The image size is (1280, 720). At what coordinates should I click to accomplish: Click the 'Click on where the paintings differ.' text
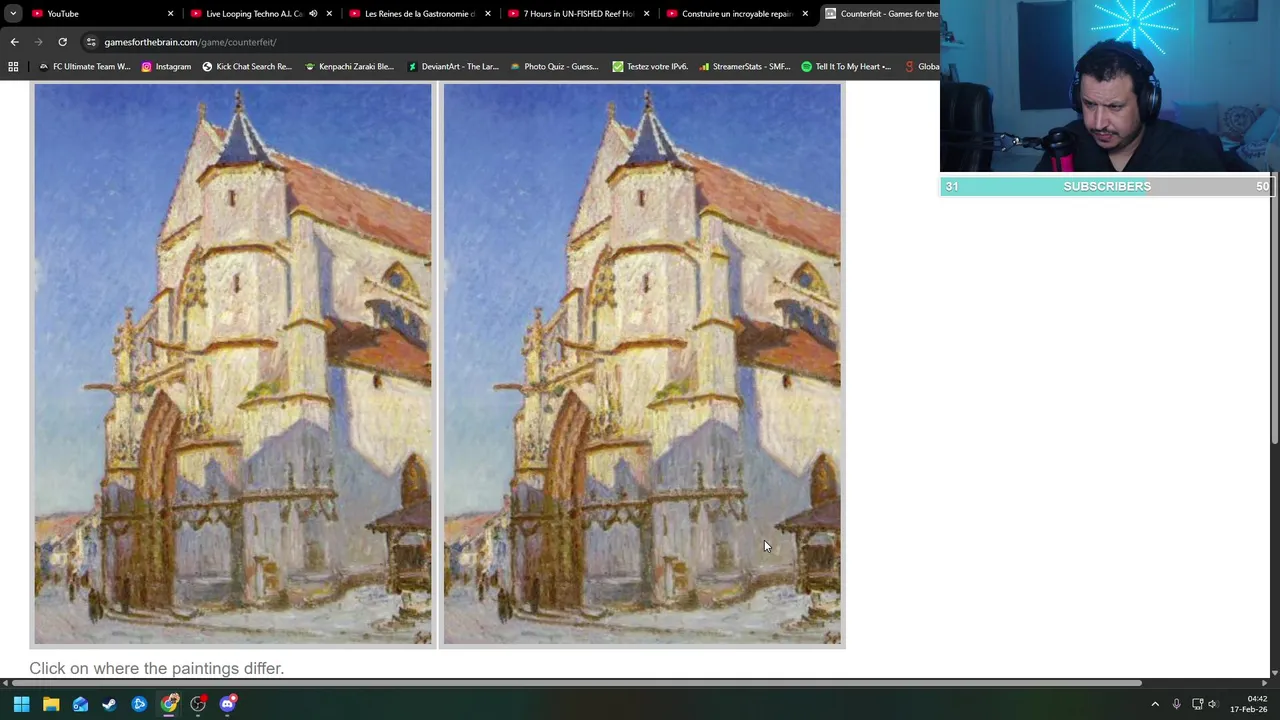coord(157,668)
